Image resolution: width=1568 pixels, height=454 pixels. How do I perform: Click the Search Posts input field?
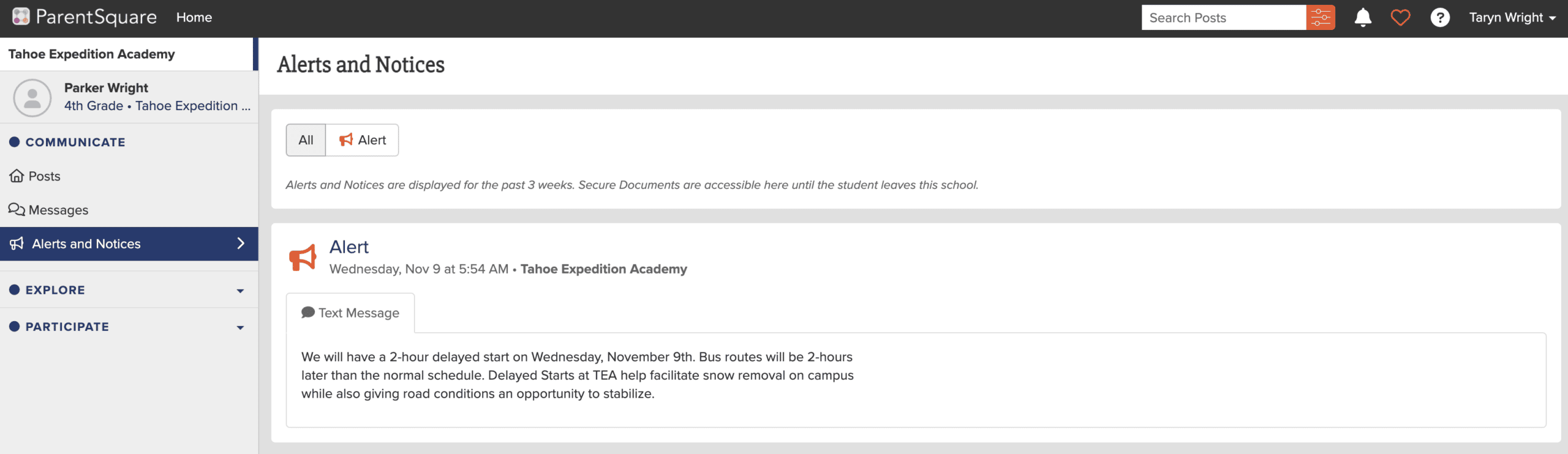1223,18
